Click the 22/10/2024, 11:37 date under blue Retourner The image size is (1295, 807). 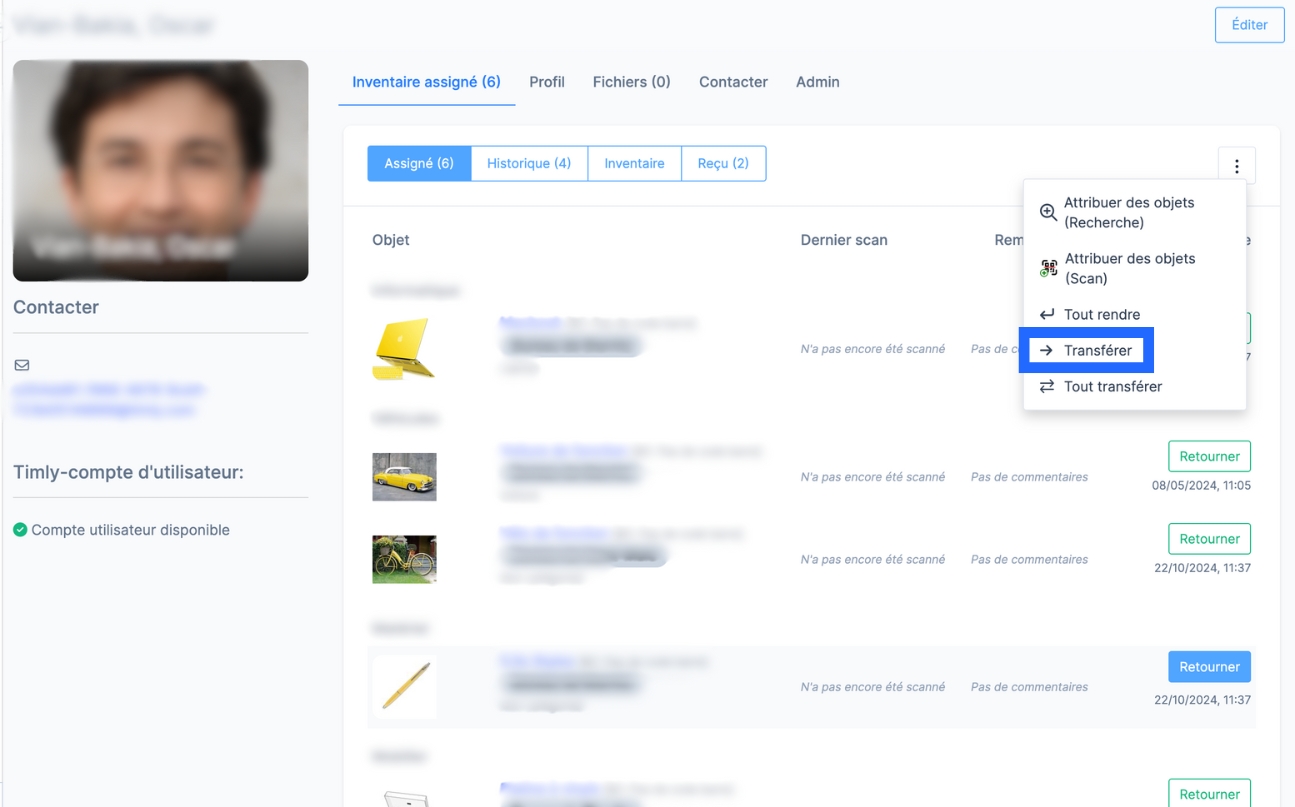point(1202,700)
